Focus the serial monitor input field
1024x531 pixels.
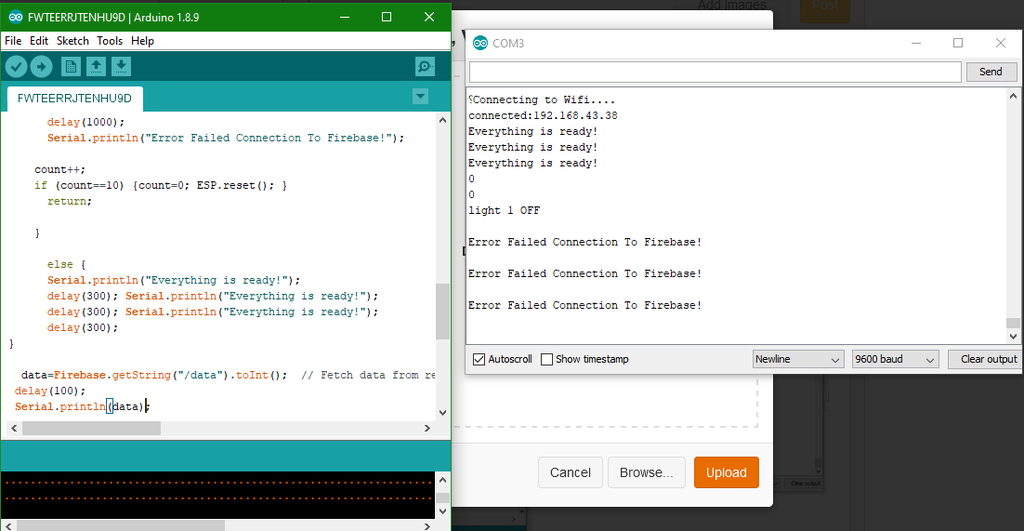[x=715, y=72]
